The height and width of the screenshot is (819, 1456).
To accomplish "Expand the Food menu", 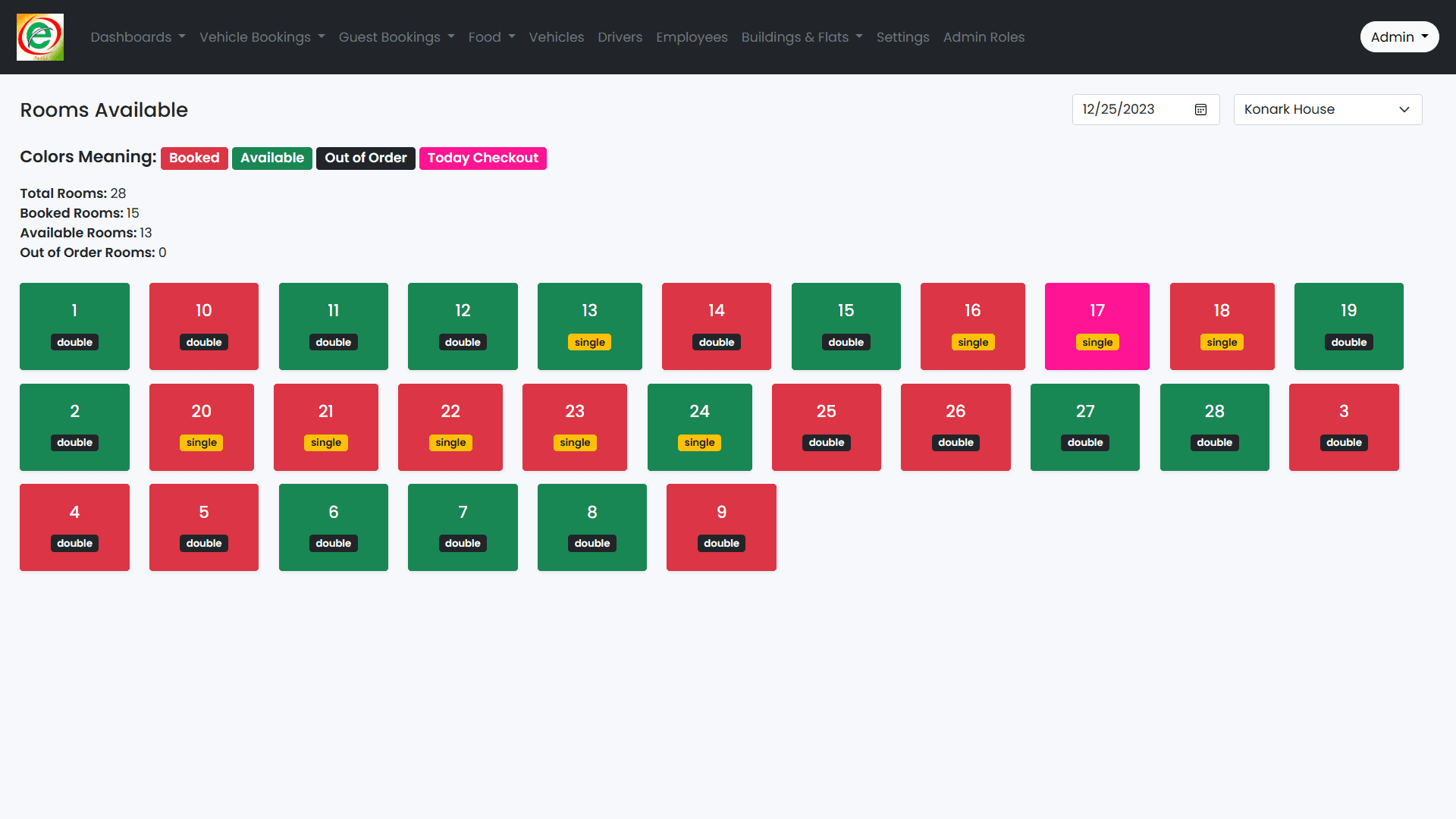I will point(491,36).
